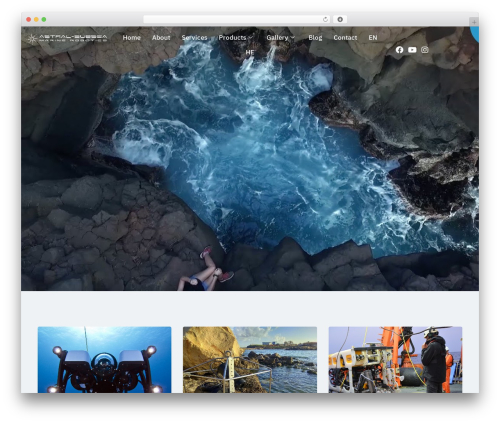Screen dimensions: 500x423
Task: Expand the Gallery menu chevron
Action: (293, 38)
